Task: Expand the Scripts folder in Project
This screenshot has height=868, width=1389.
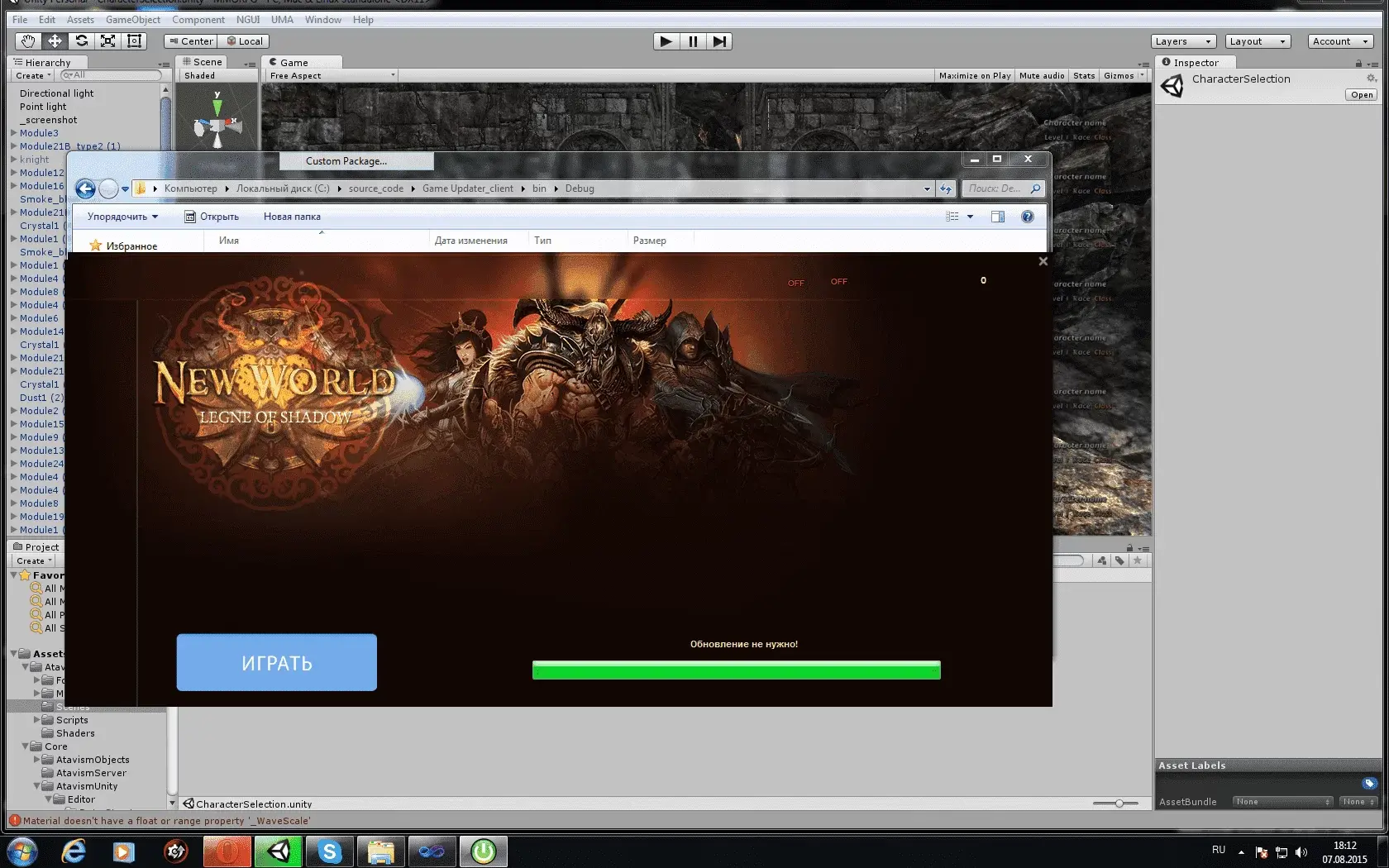Action: (x=36, y=720)
